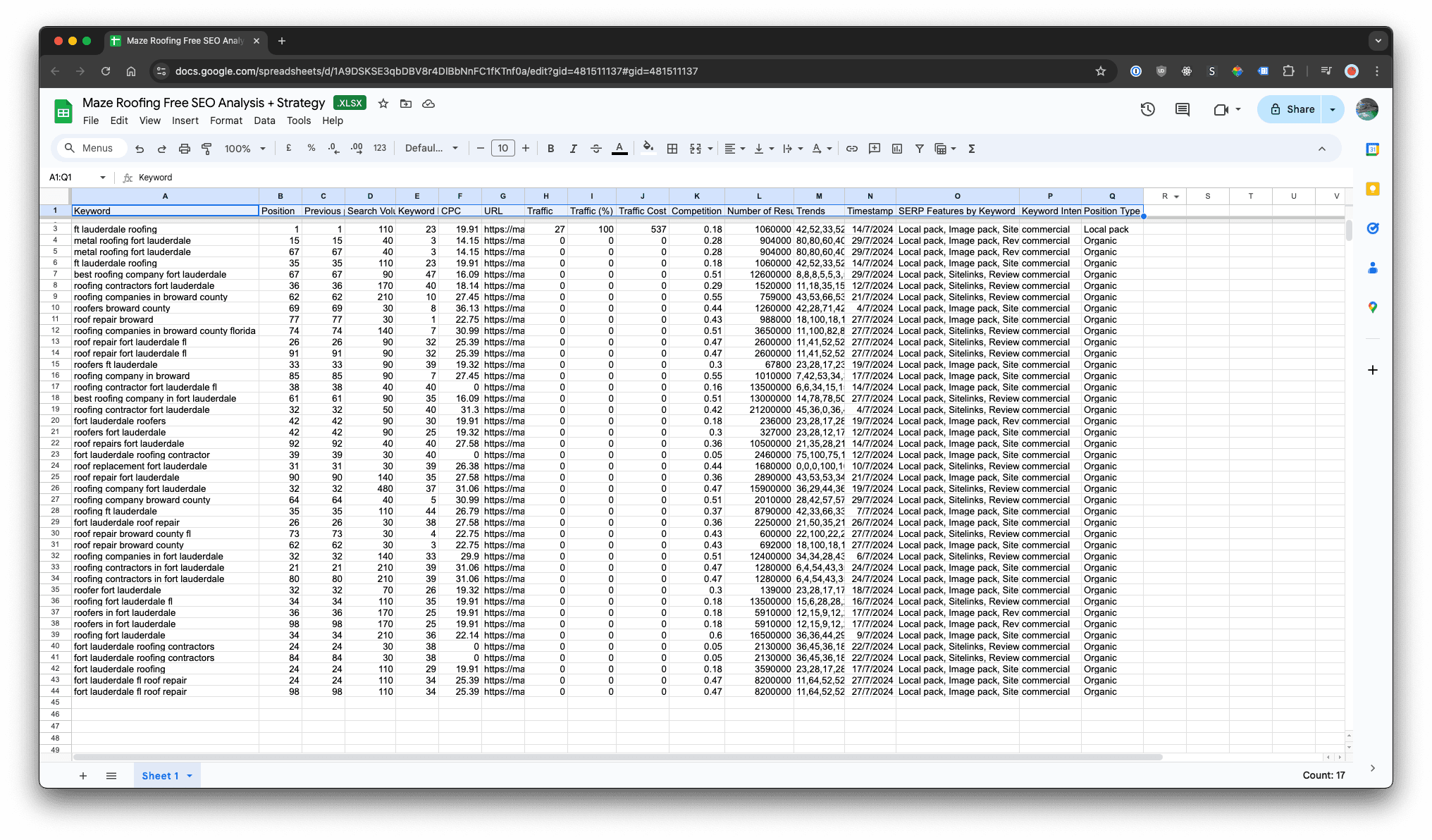Click the Print icon
The width and height of the screenshot is (1432, 840).
[185, 149]
